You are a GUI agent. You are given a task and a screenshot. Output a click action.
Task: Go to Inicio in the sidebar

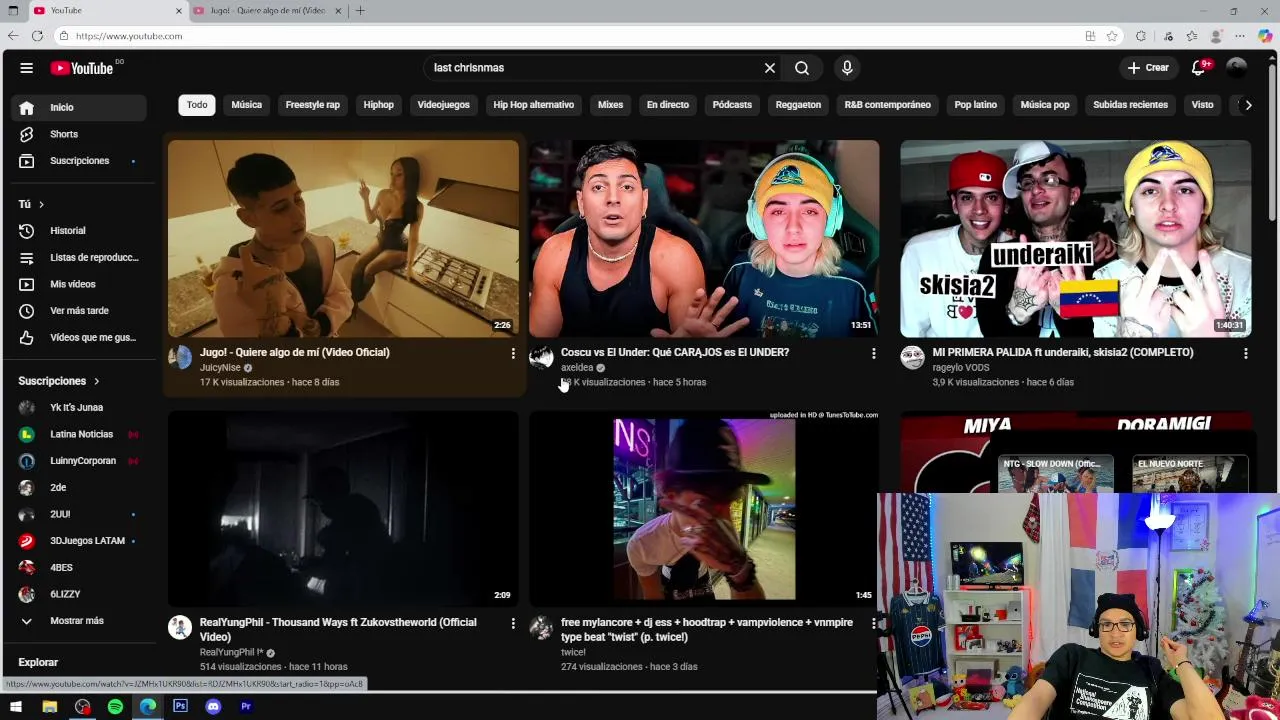coord(80,107)
